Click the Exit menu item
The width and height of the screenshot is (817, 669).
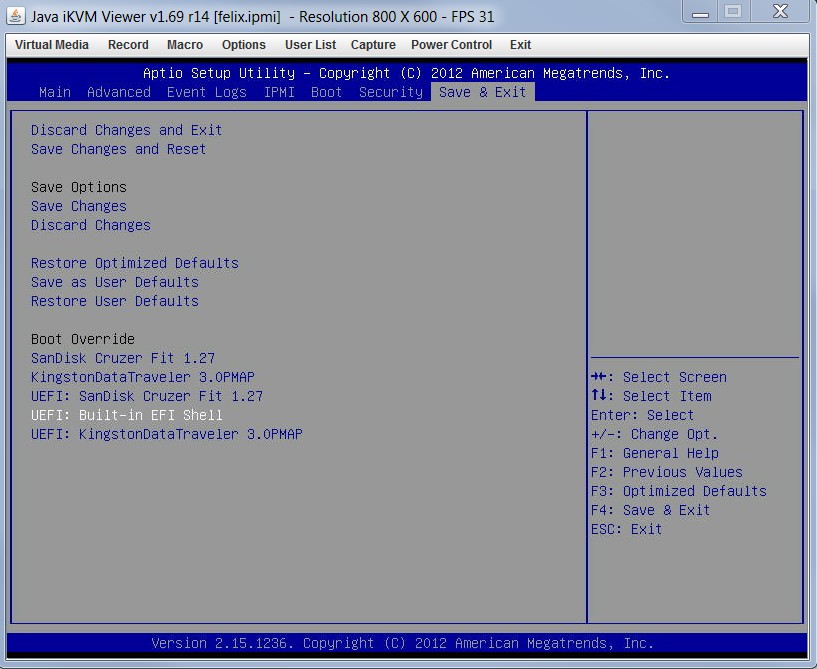tap(520, 45)
